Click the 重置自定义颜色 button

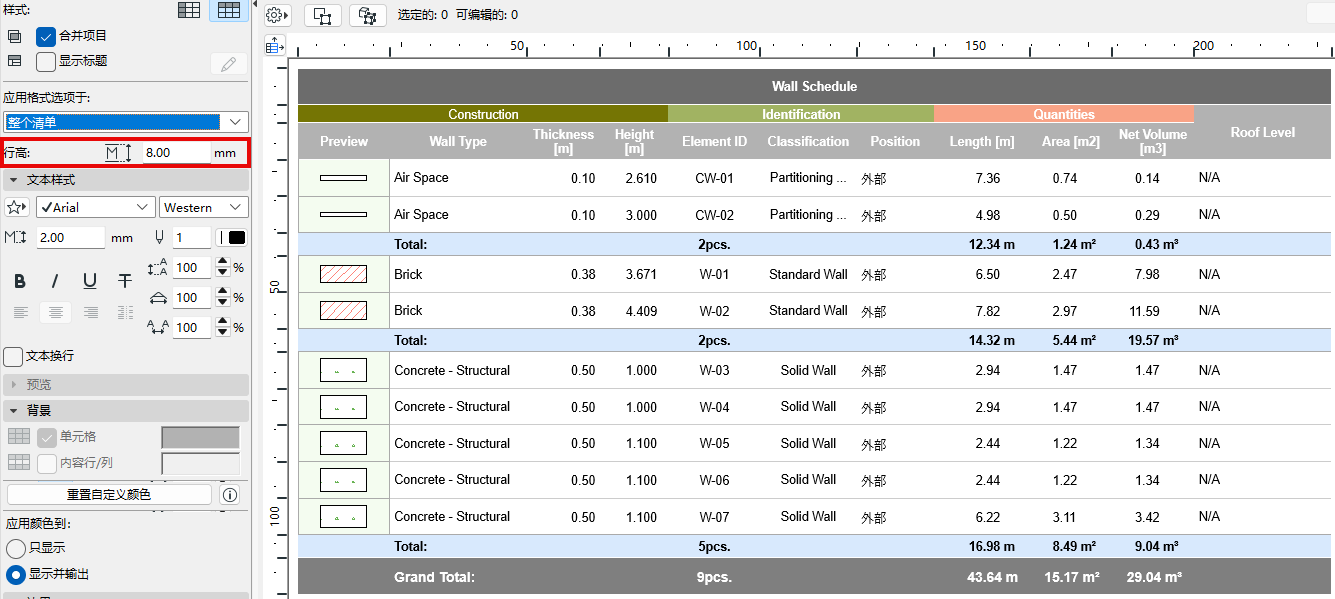109,494
